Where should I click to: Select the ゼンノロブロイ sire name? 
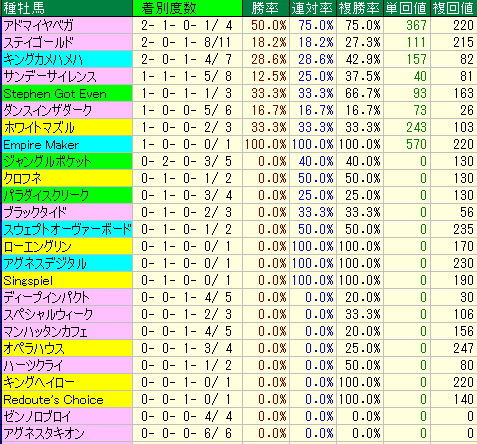tap(37, 416)
